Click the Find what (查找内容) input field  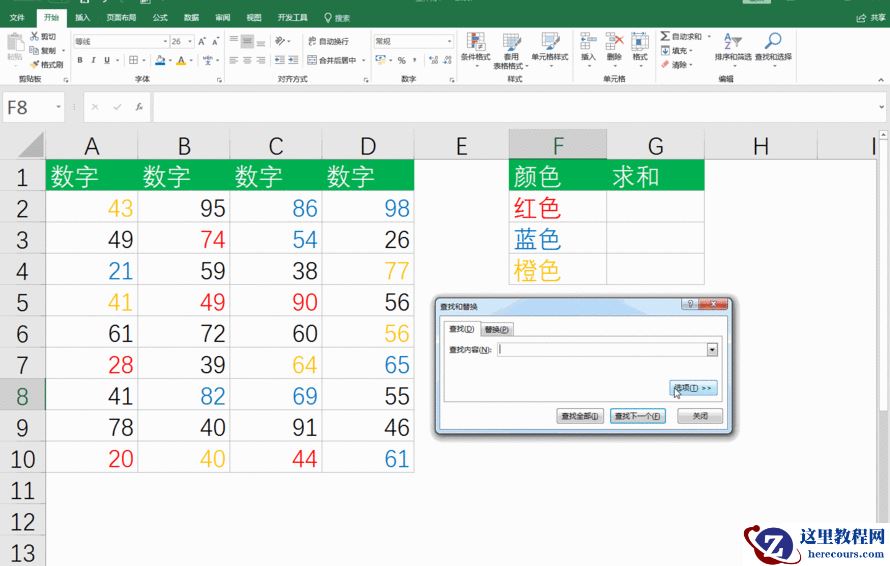(x=600, y=350)
